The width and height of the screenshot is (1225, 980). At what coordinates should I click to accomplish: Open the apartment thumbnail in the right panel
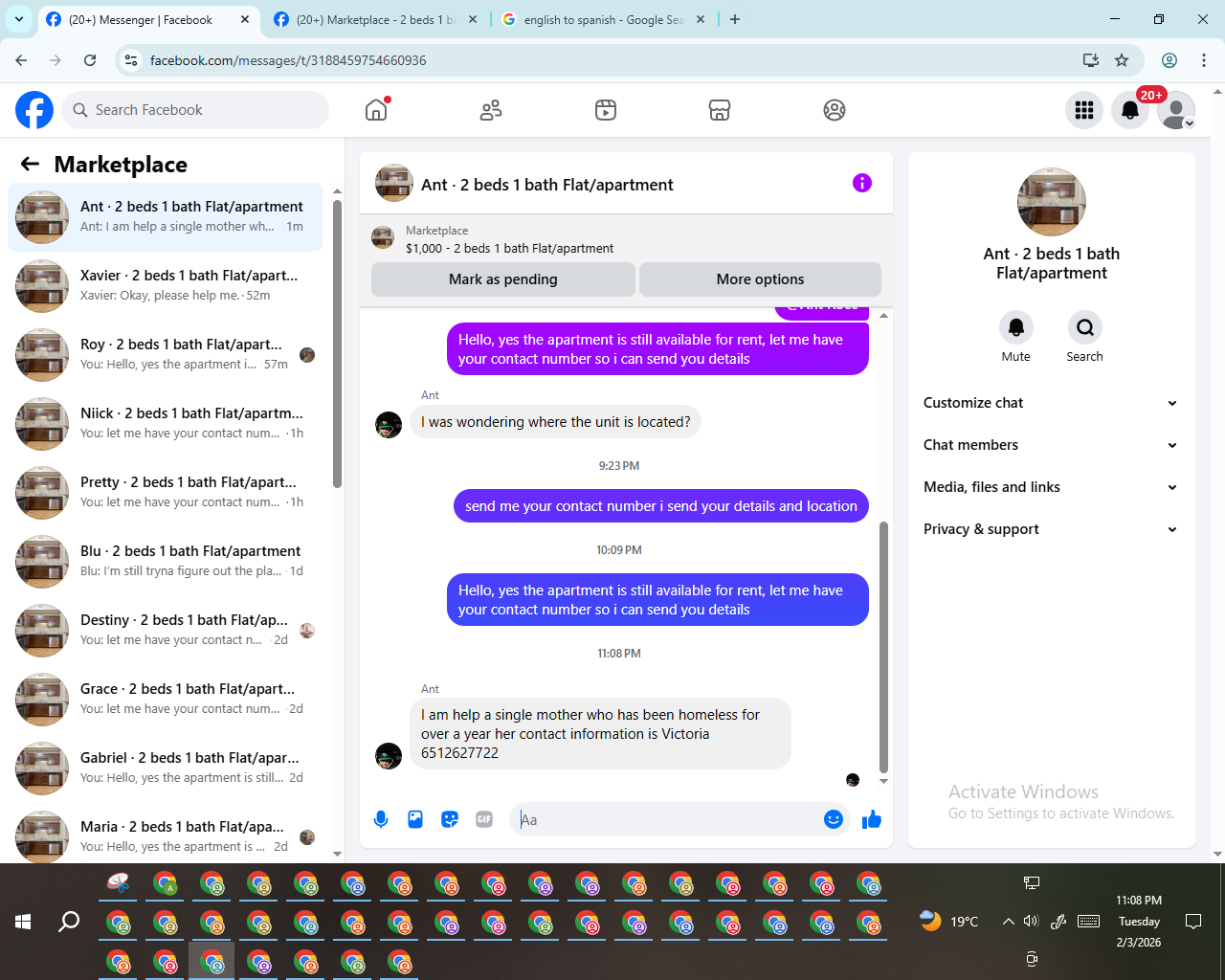pos(1052,202)
